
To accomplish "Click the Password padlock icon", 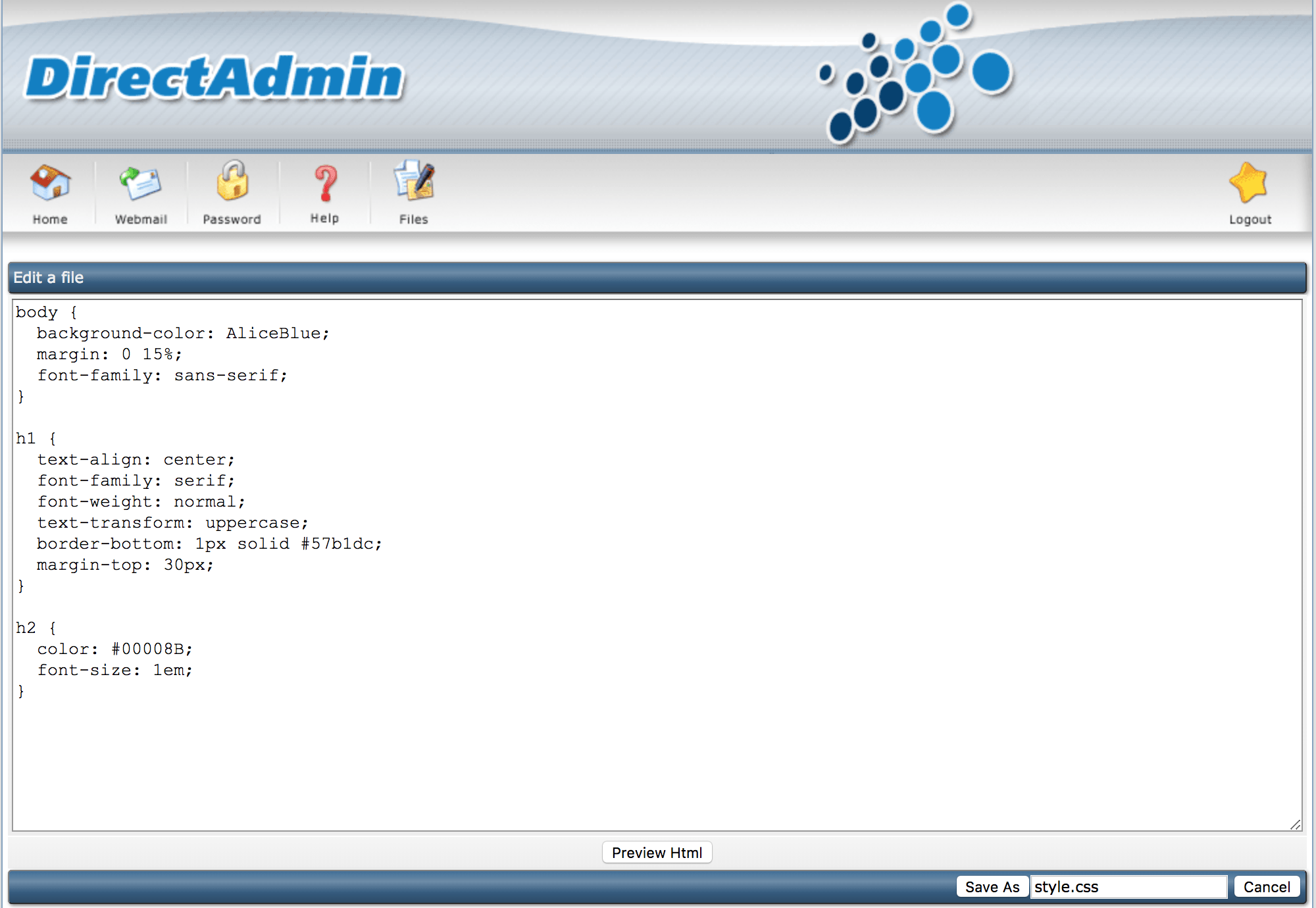I will click(x=232, y=180).
